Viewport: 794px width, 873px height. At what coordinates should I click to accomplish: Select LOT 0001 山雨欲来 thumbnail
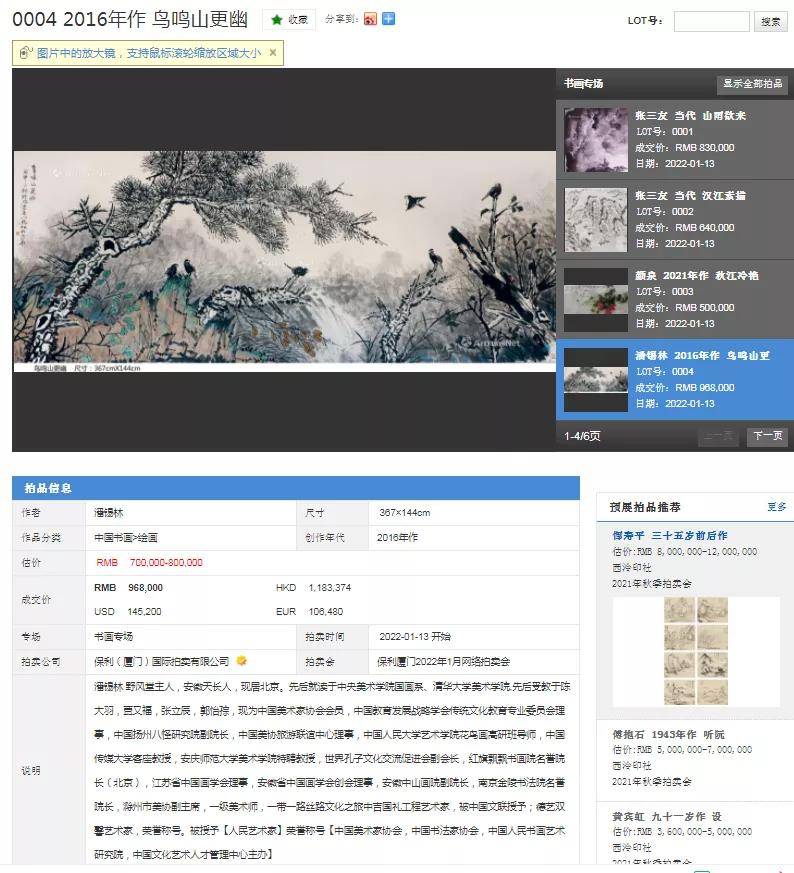pos(596,140)
